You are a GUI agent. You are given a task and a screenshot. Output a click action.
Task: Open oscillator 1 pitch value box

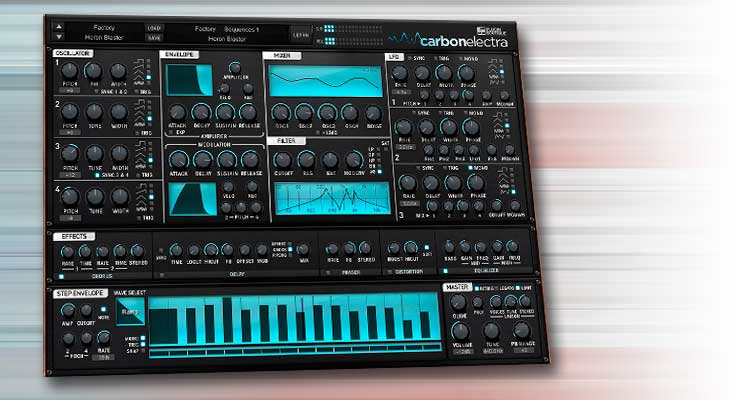69,90
